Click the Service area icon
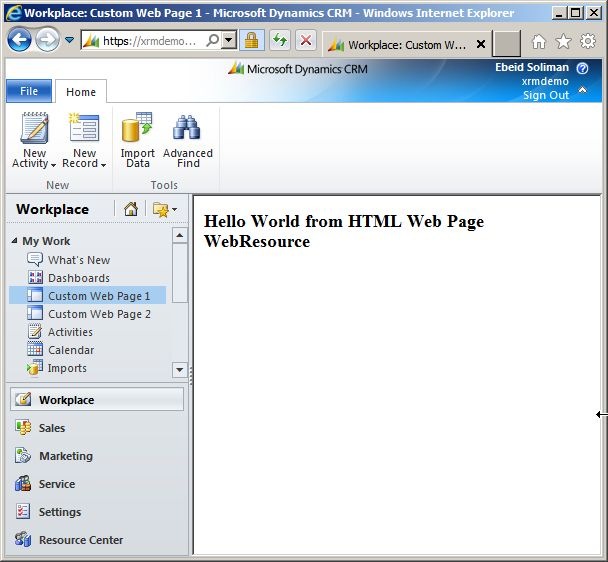The height and width of the screenshot is (562, 608). 23,484
